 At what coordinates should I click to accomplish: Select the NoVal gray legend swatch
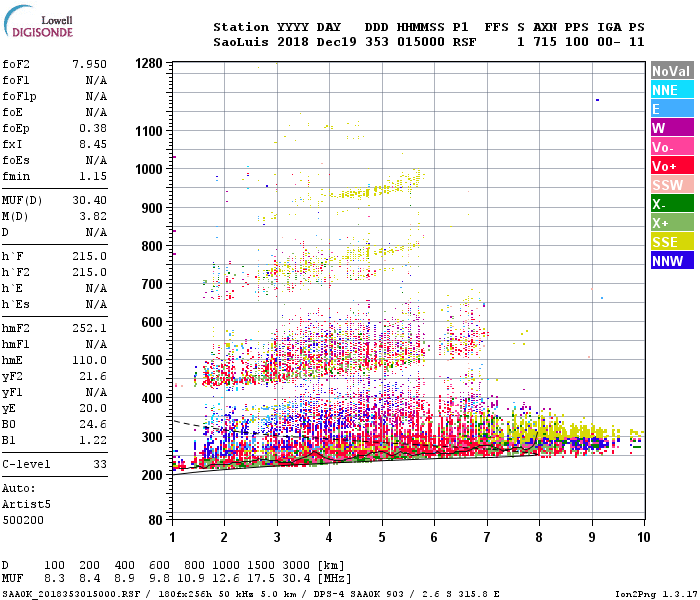(x=672, y=71)
